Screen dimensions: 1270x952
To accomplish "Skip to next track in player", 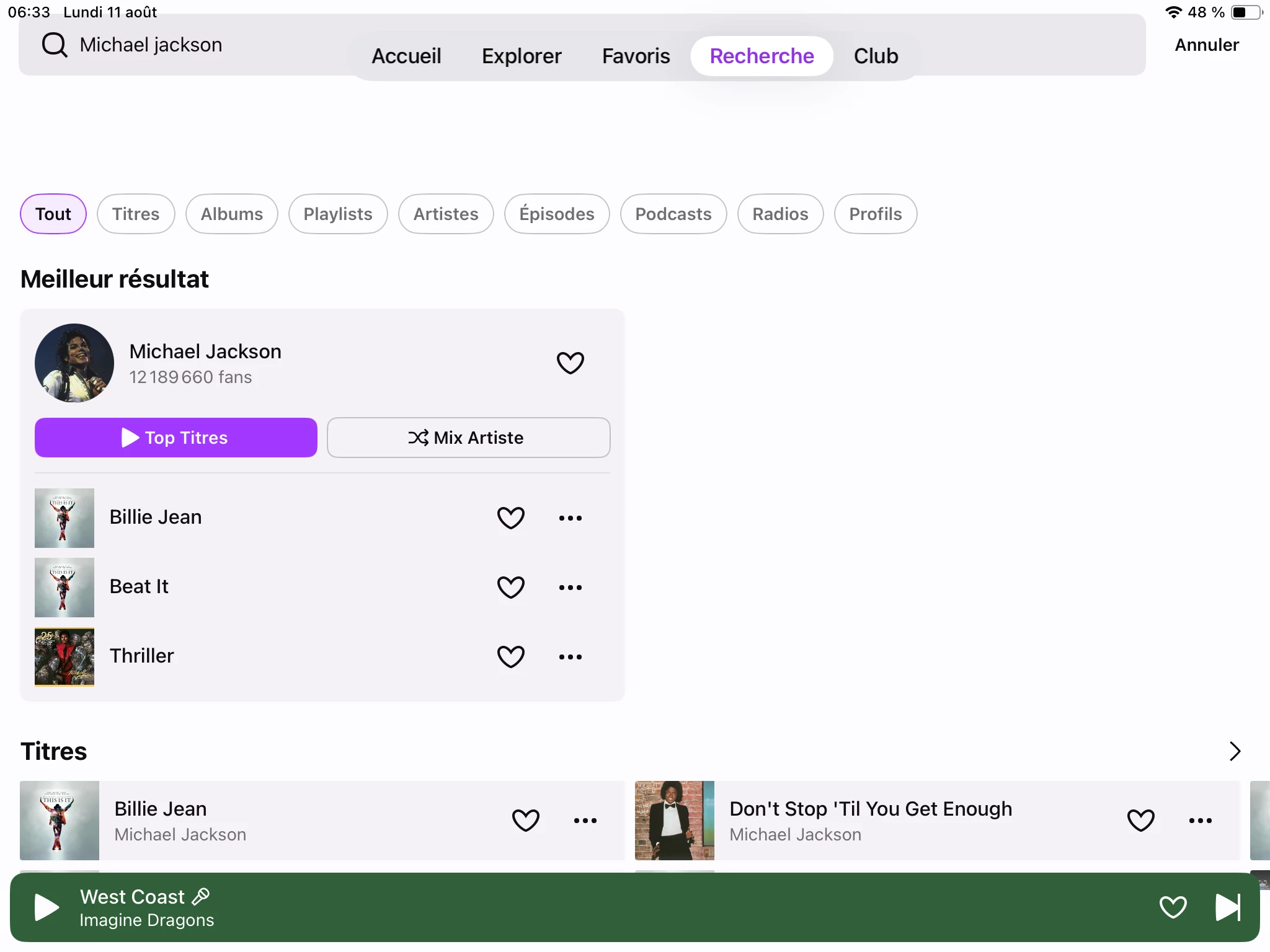I will pos(1227,907).
